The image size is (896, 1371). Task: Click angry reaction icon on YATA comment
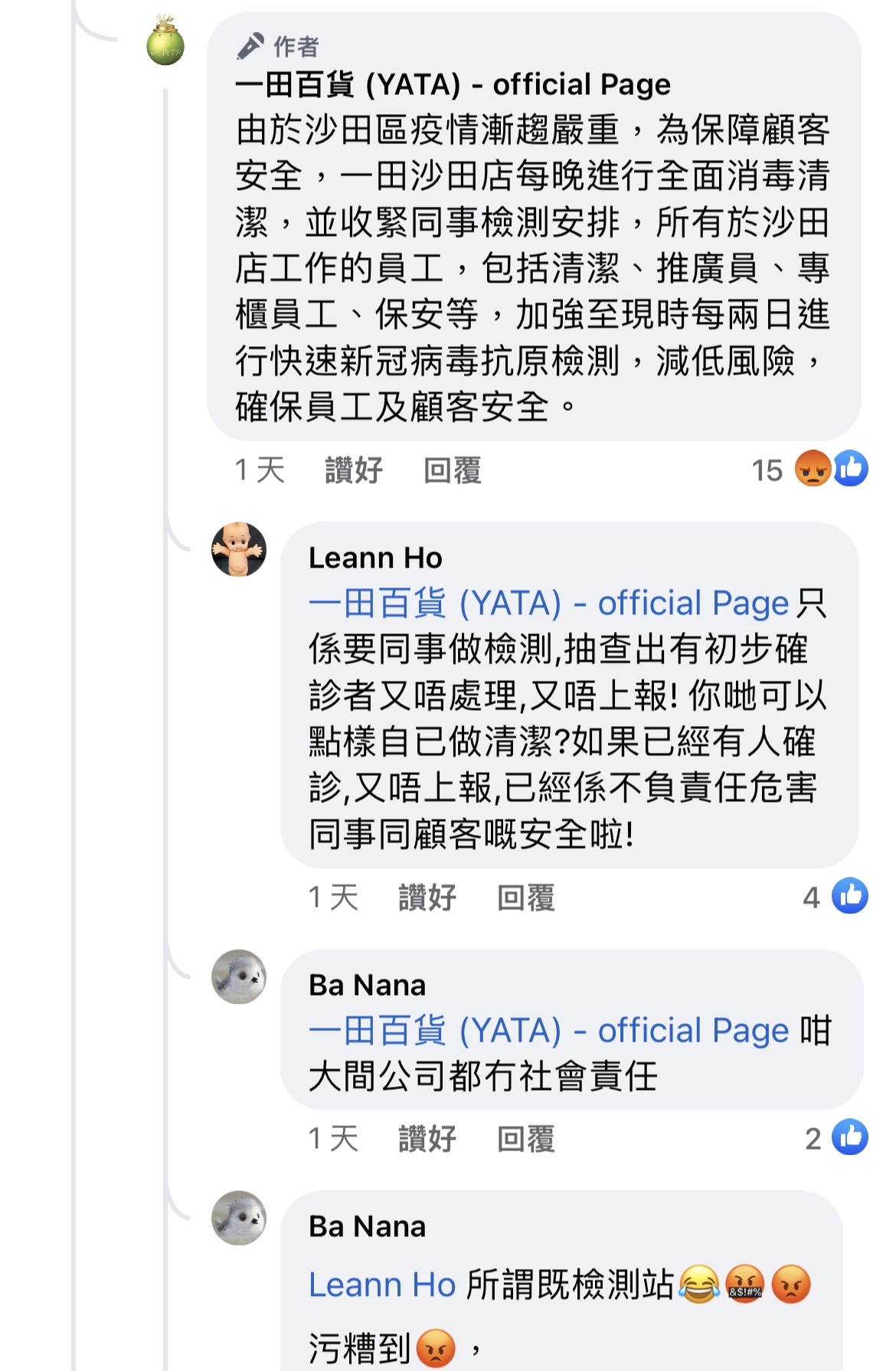(x=812, y=469)
